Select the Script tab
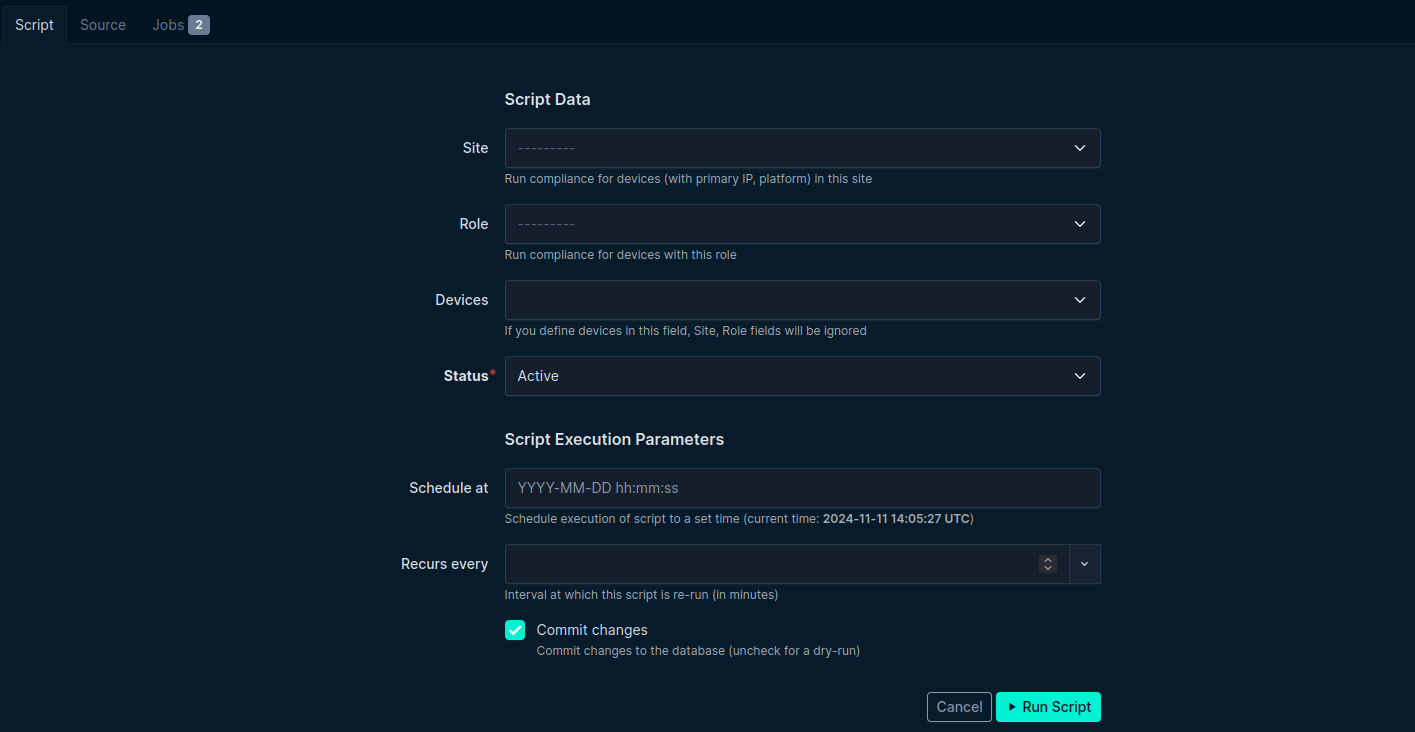 34,25
